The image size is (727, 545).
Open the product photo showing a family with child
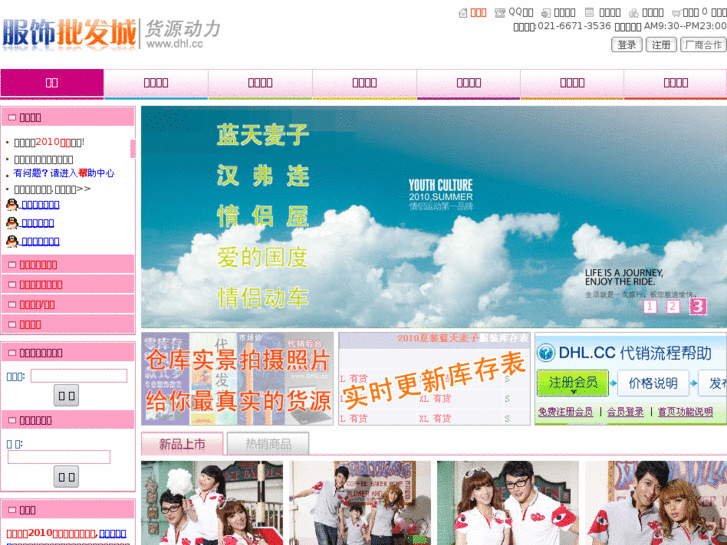pyautogui.click(x=360, y=503)
